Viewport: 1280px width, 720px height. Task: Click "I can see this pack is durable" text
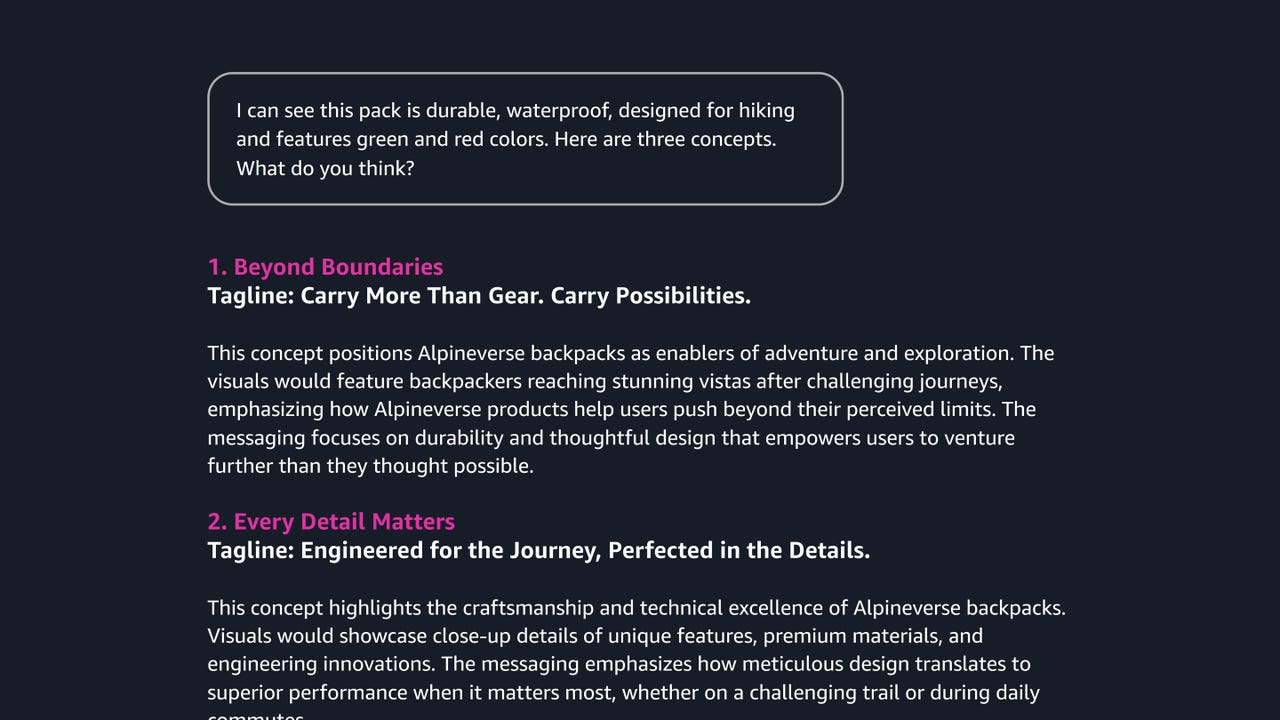[x=367, y=111]
